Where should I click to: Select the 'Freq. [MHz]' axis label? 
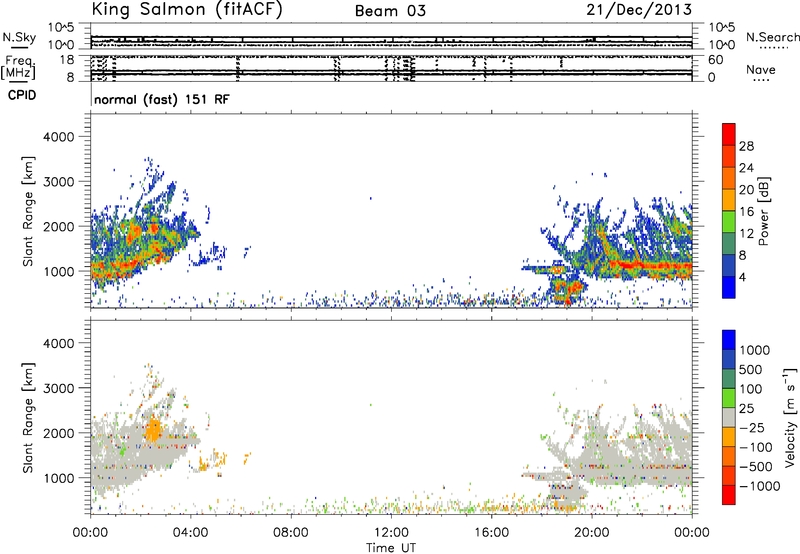pos(19,67)
